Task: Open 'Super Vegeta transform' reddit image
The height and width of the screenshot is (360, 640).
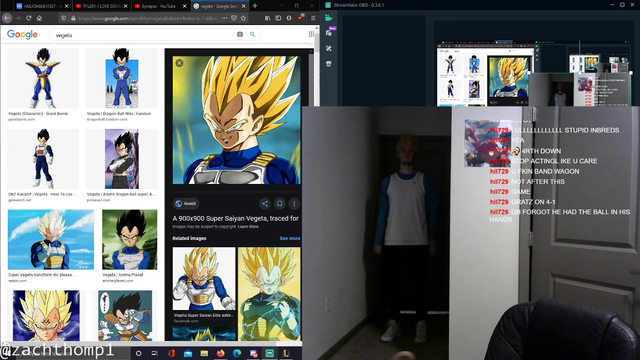Action: pos(51,240)
